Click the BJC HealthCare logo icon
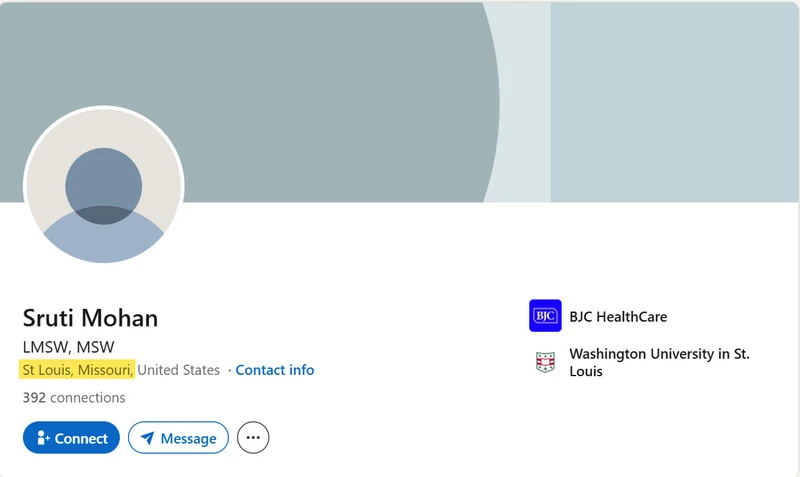Viewport: 800px width, 477px height. click(x=545, y=316)
